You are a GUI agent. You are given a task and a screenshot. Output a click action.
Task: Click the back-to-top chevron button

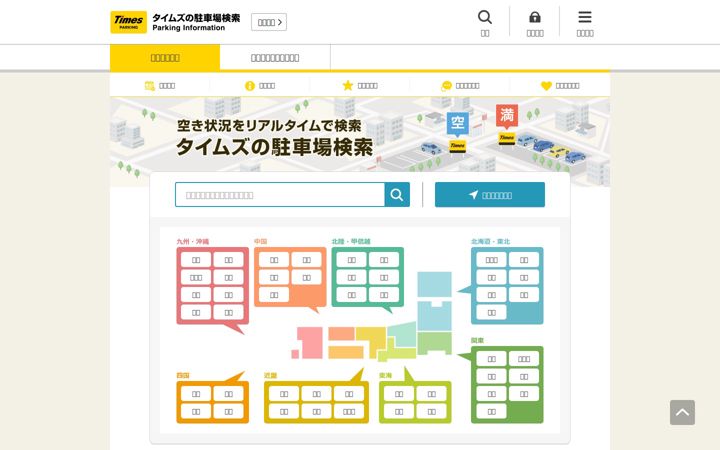(682, 412)
